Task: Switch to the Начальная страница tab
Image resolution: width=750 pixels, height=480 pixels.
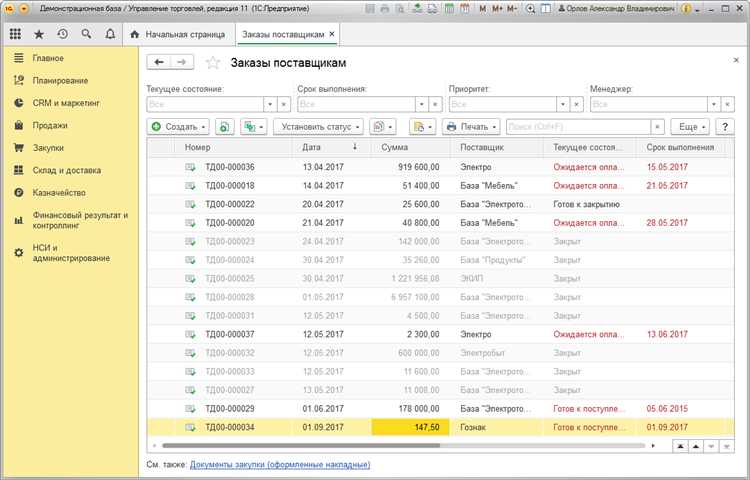Action: pos(186,34)
